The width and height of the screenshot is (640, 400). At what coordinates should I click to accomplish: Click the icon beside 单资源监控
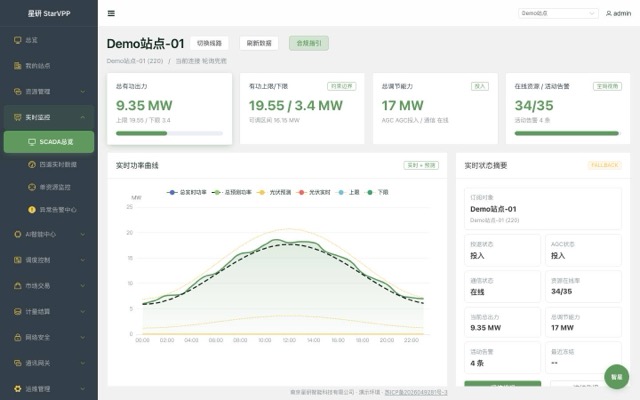[32, 187]
